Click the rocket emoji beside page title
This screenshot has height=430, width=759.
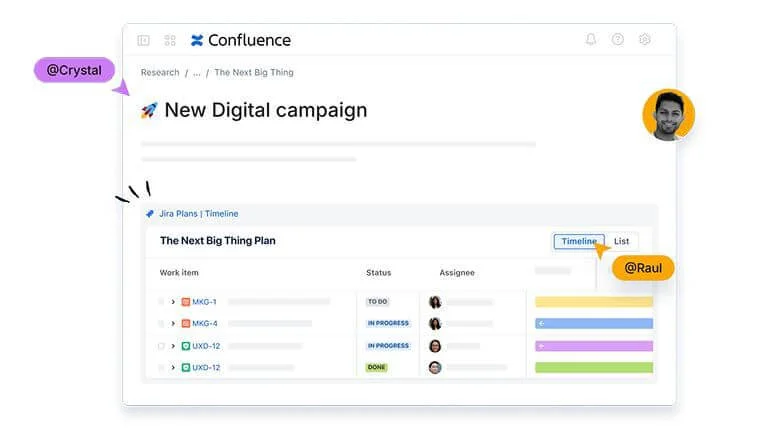pyautogui.click(x=149, y=110)
